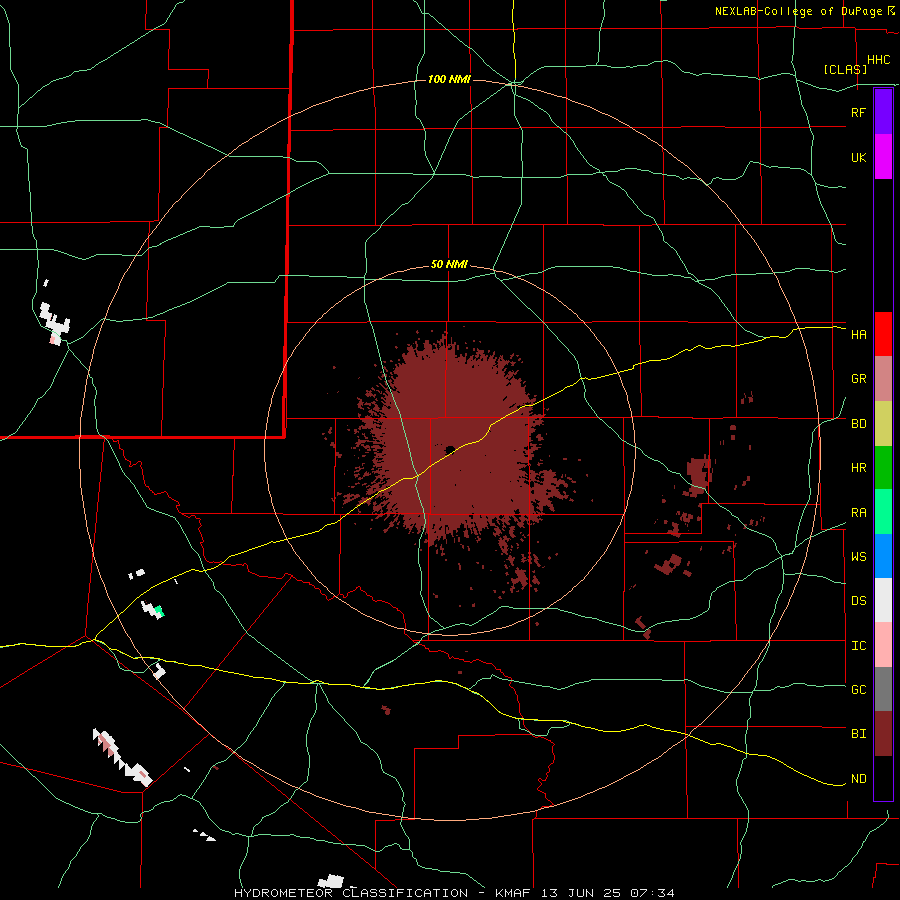Click the brown BI legend swatch

pos(883,734)
